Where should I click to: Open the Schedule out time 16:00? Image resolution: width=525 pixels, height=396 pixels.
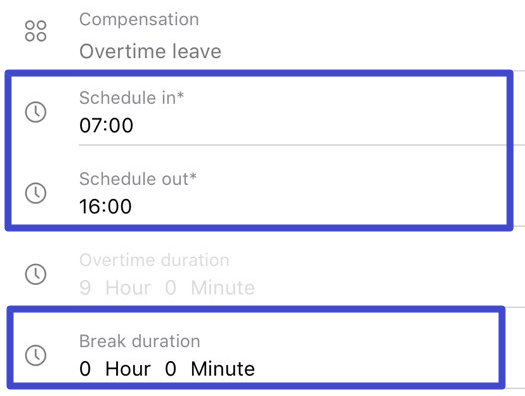(105, 207)
